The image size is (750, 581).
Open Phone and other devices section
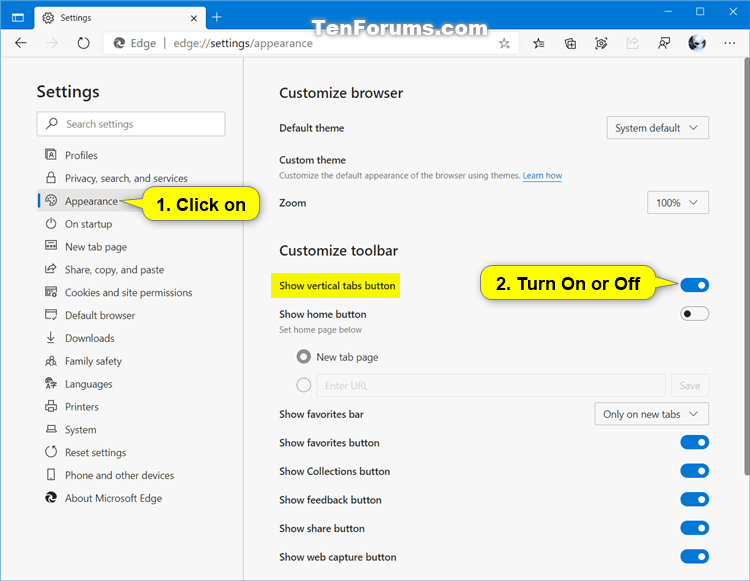120,475
